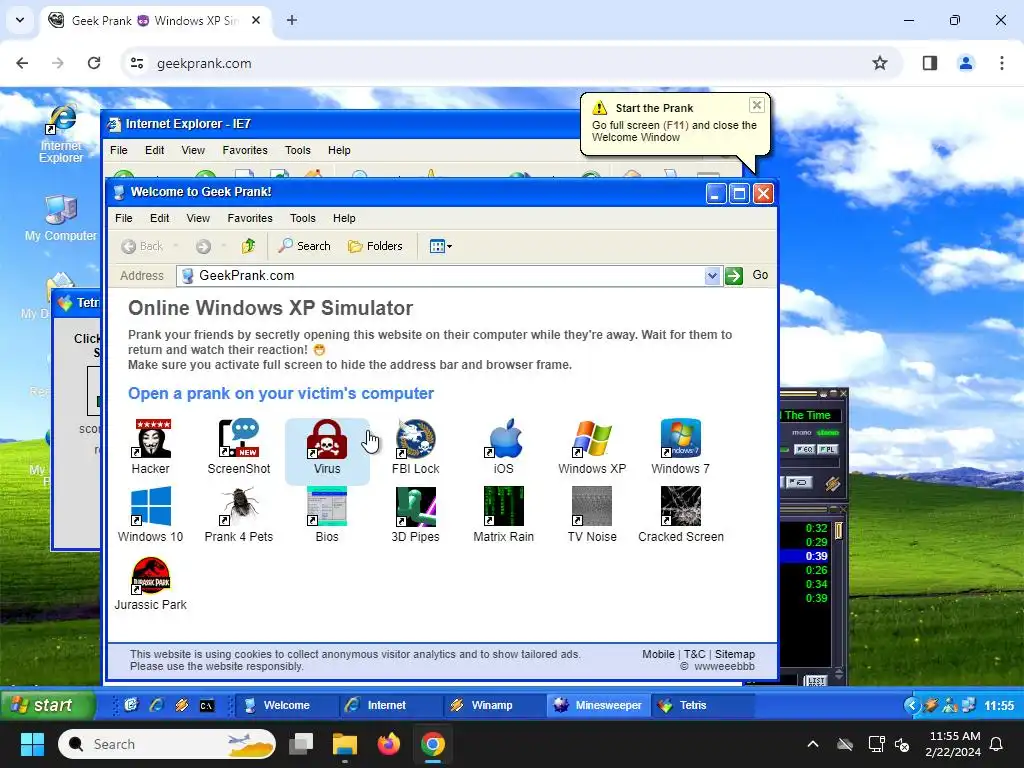The image size is (1024, 768).
Task: Close the Start the Prank balloon tip
Action: [756, 104]
